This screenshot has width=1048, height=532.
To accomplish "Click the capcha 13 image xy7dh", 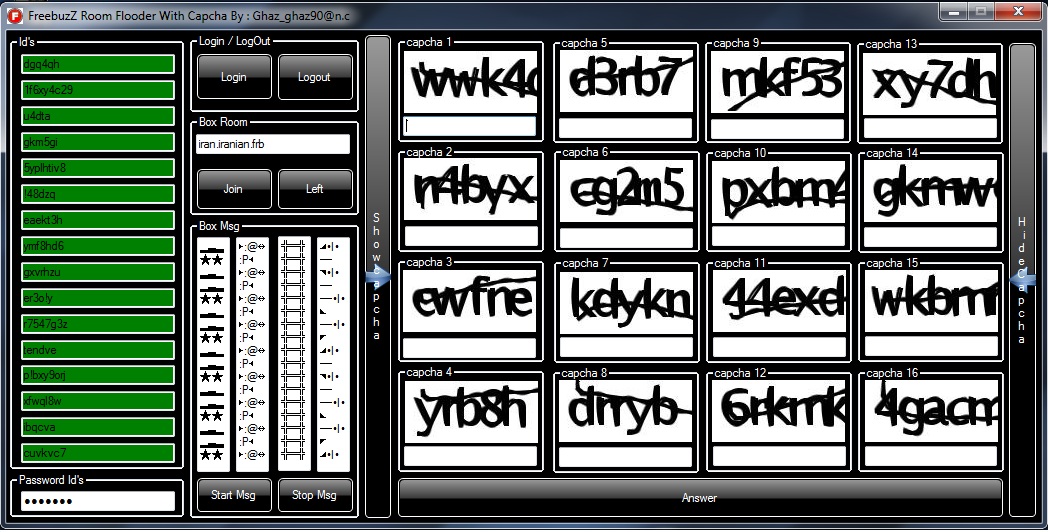I will click(930, 84).
